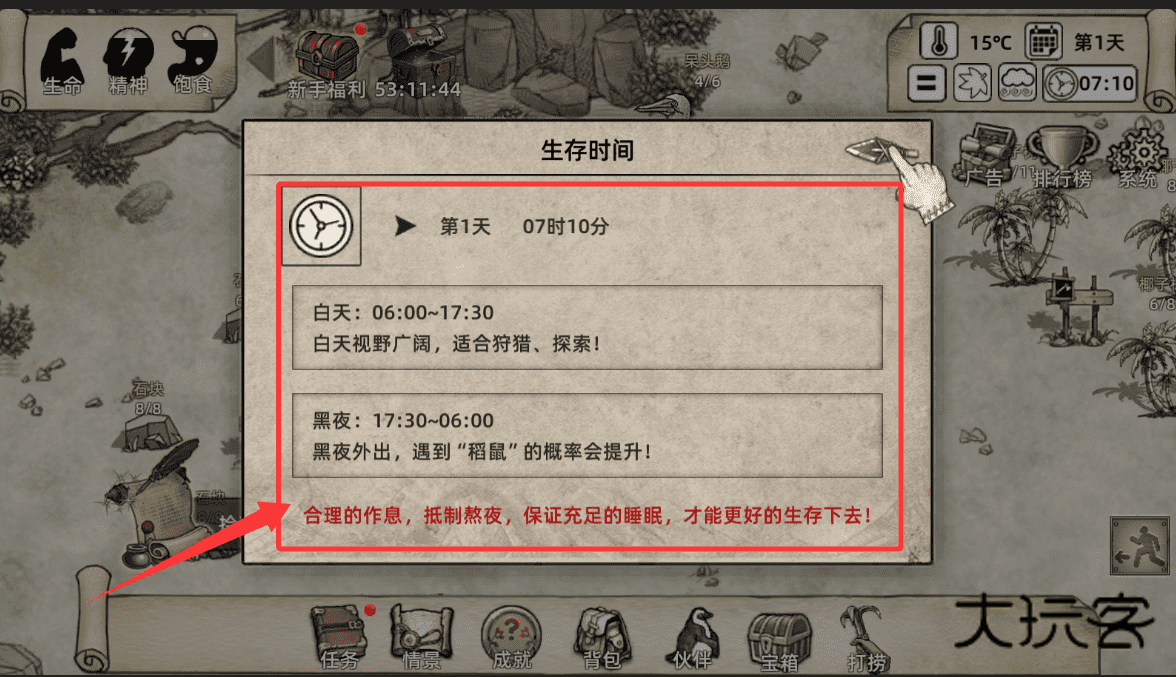Viewport: 1176px width, 677px height.
Task: Click the 饱食 hunger status icon
Action: tap(194, 61)
